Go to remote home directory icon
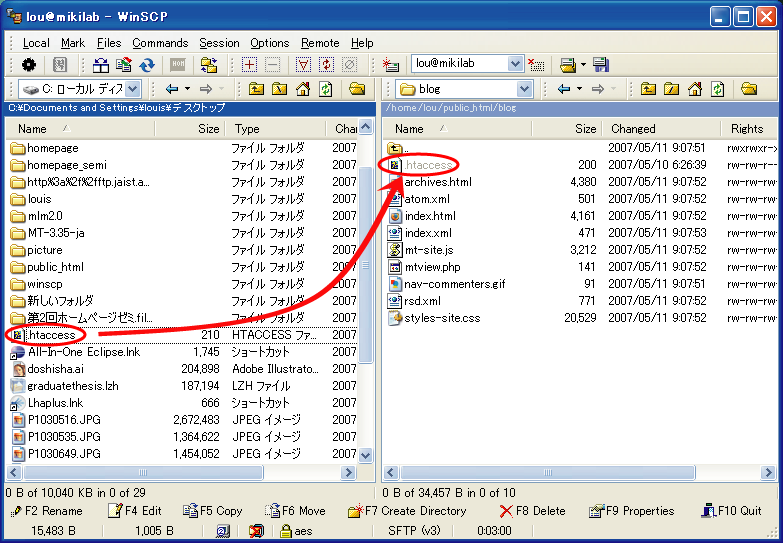This screenshot has height=543, width=783. 695,89
